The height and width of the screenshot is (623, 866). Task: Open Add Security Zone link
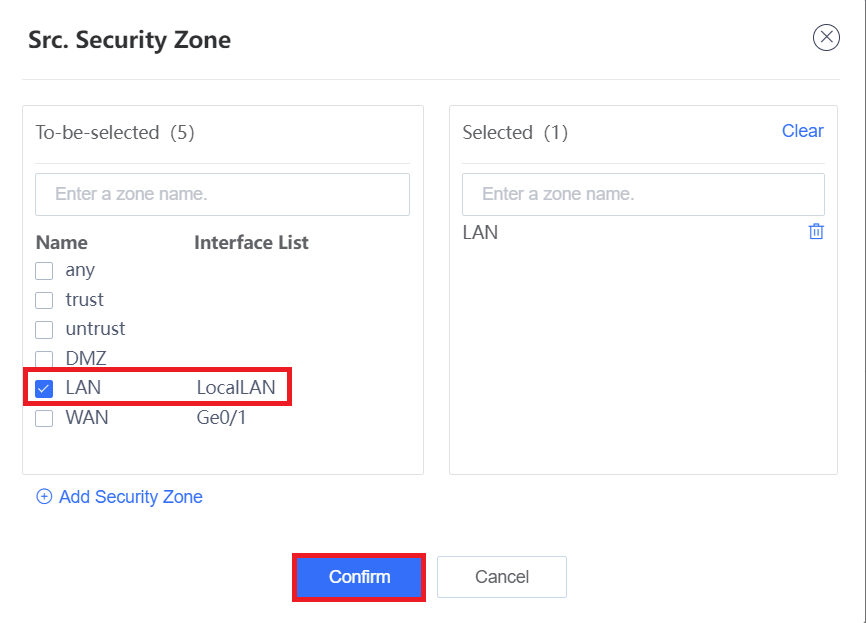(130, 497)
